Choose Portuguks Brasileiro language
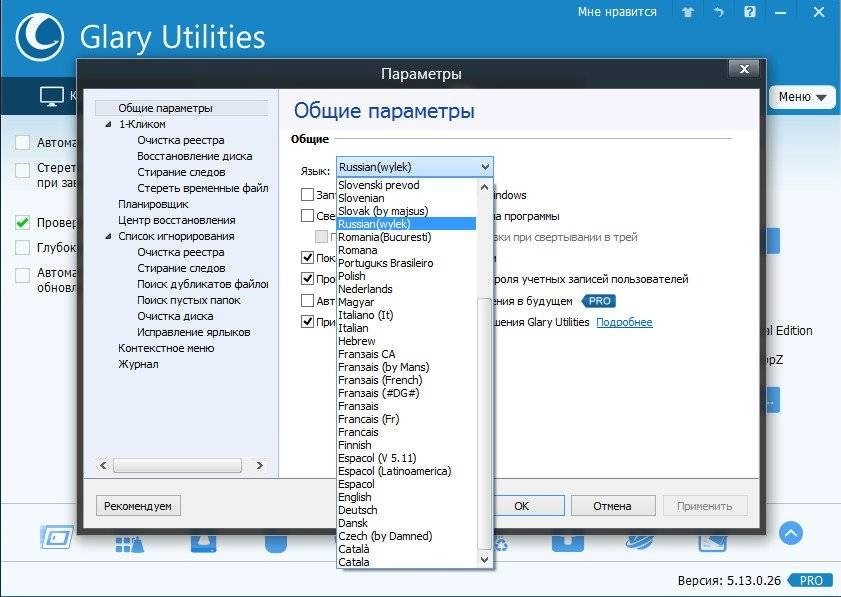This screenshot has height=597, width=841. (407, 263)
